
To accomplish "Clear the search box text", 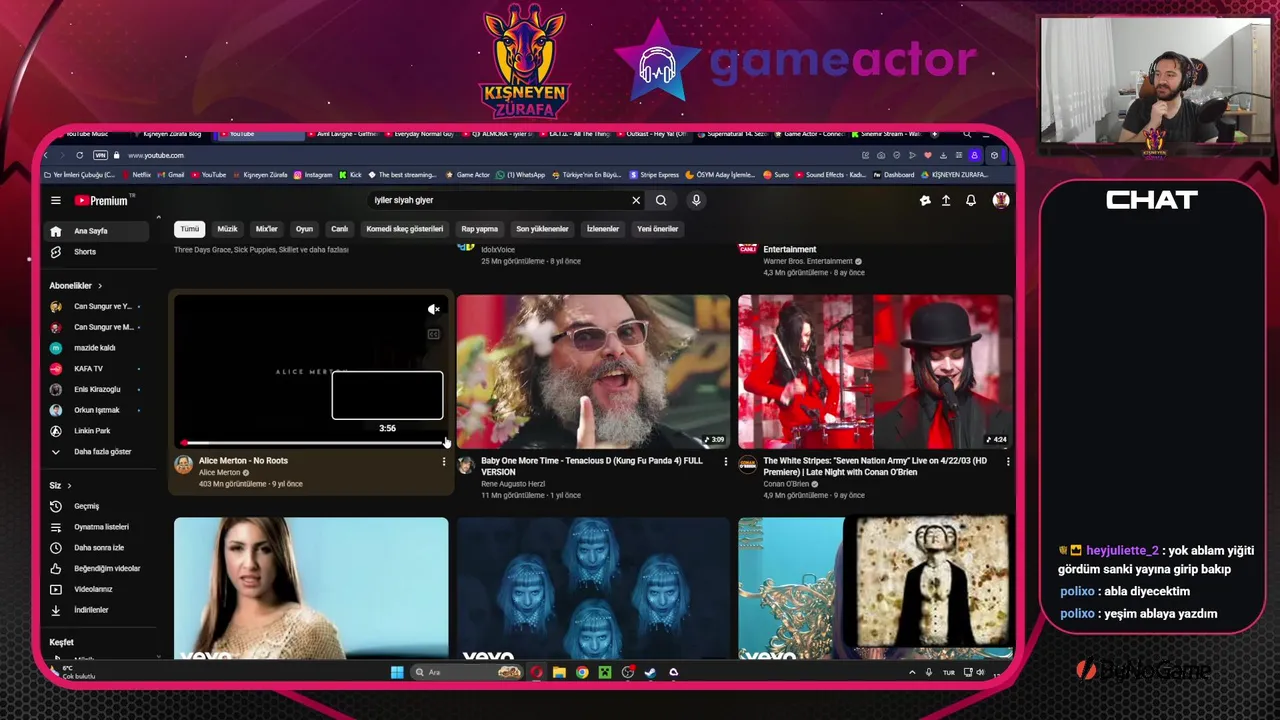I will (x=636, y=200).
